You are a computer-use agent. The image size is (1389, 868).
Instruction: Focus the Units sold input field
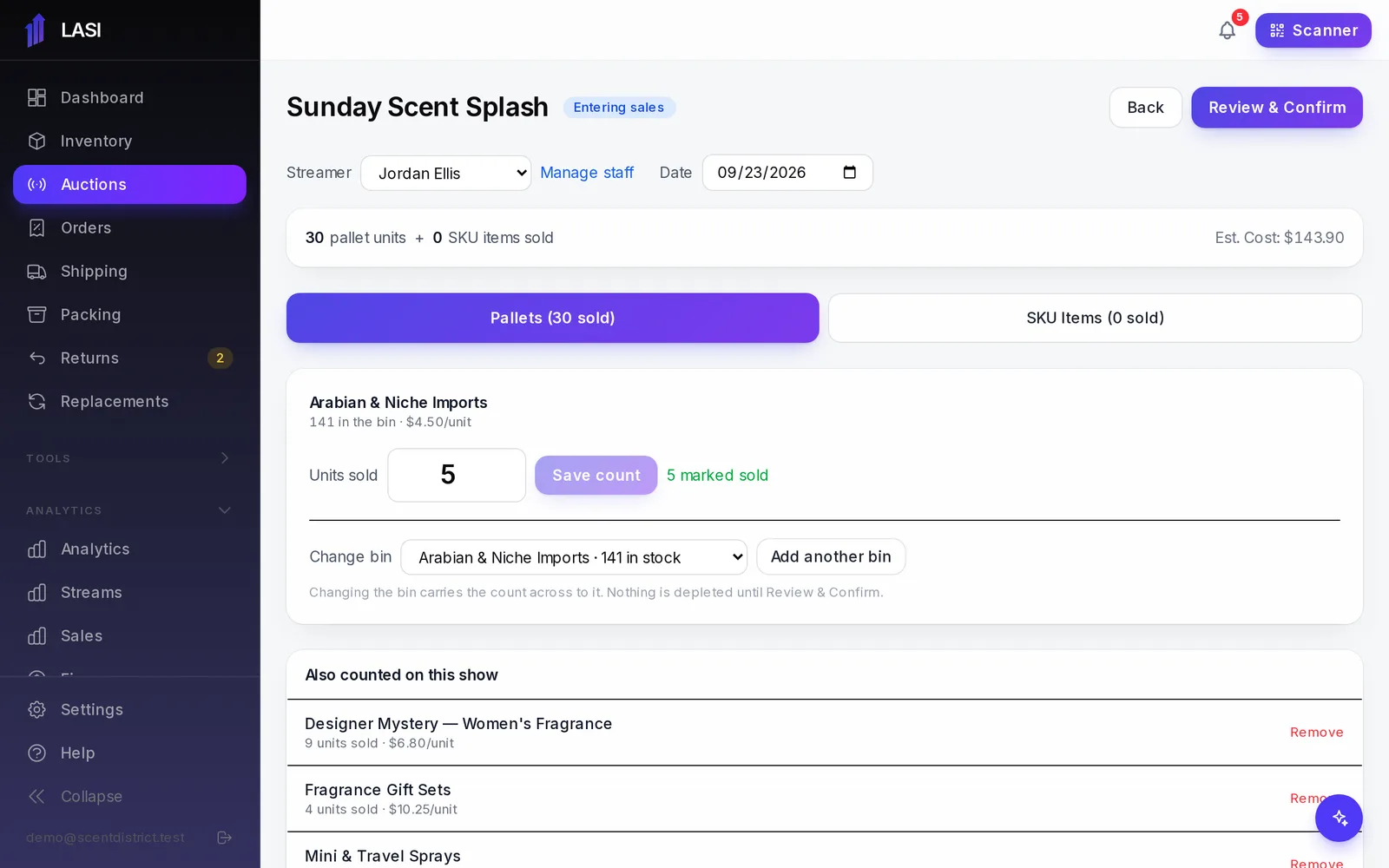coord(457,475)
